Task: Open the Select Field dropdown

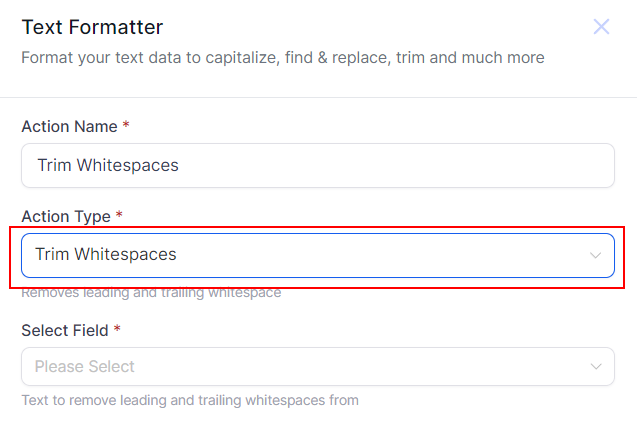Action: (x=317, y=367)
